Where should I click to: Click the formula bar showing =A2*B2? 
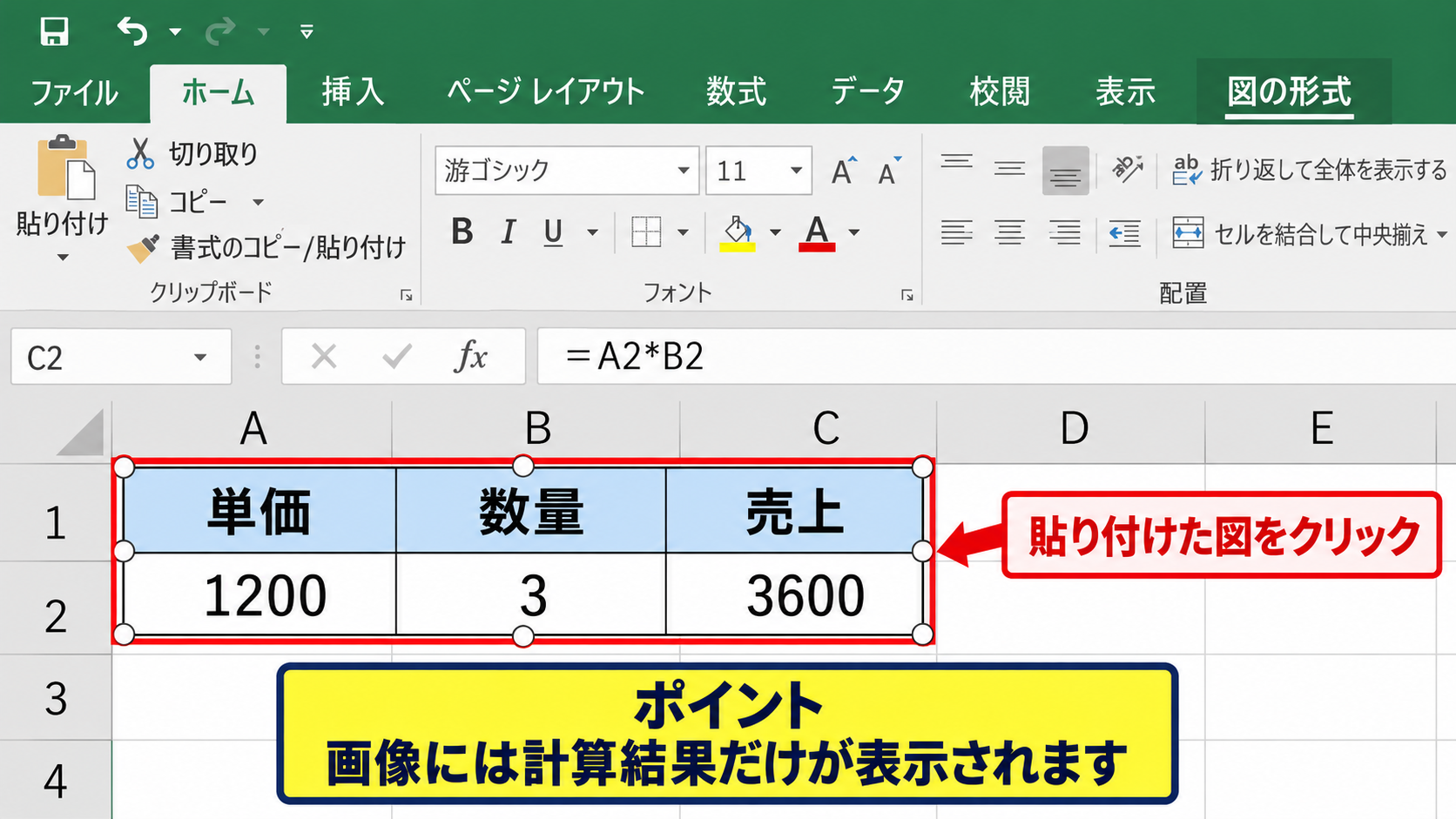[x=996, y=356]
